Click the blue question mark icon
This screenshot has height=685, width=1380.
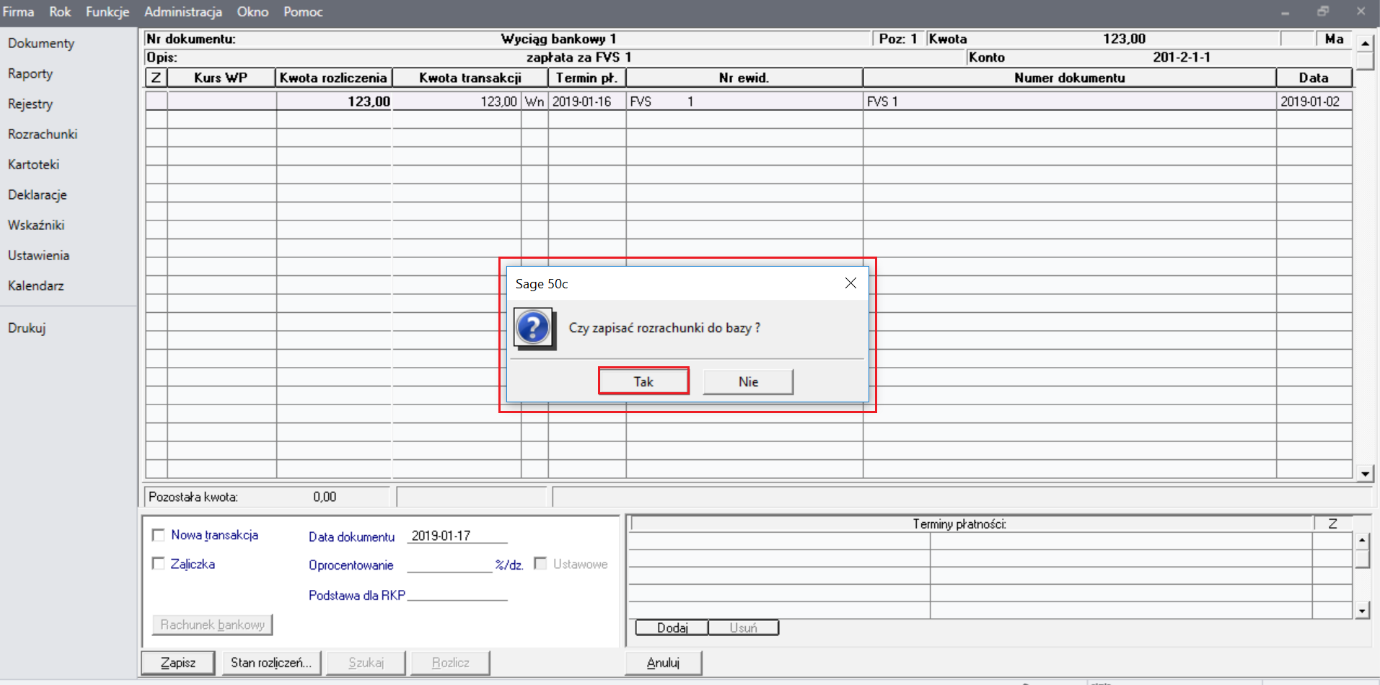click(533, 327)
